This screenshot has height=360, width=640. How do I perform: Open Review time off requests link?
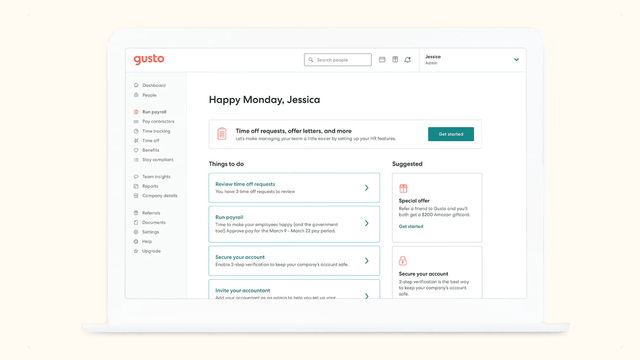pyautogui.click(x=245, y=184)
